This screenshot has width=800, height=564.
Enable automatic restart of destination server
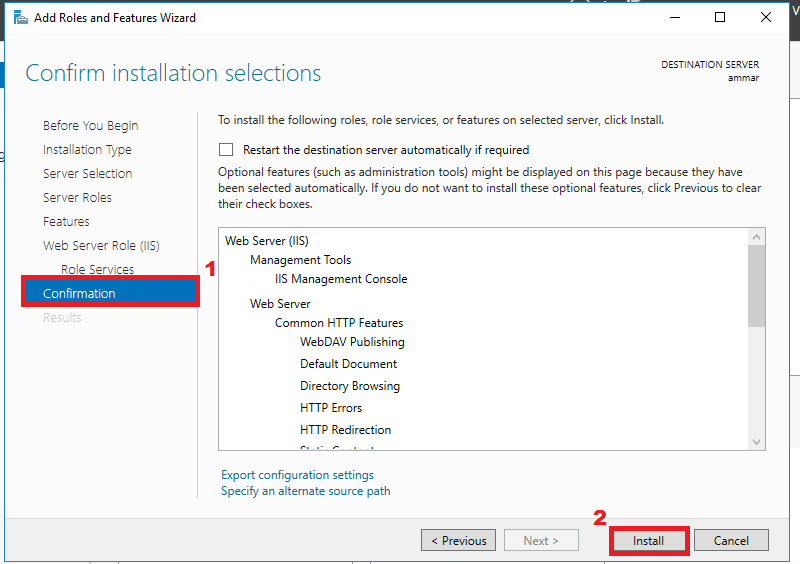pyautogui.click(x=226, y=150)
